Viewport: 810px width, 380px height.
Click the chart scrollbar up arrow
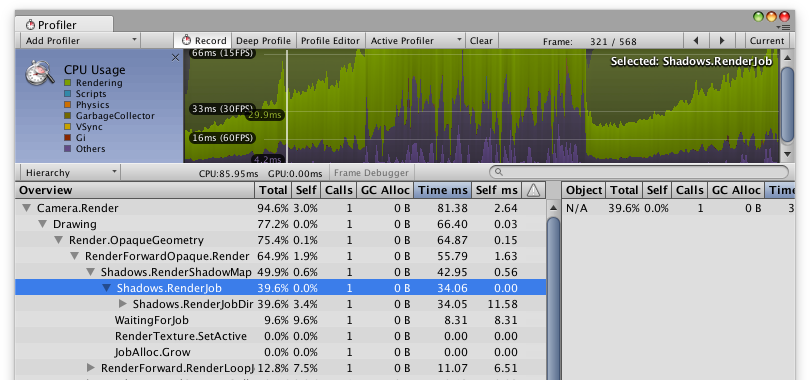[787, 57]
